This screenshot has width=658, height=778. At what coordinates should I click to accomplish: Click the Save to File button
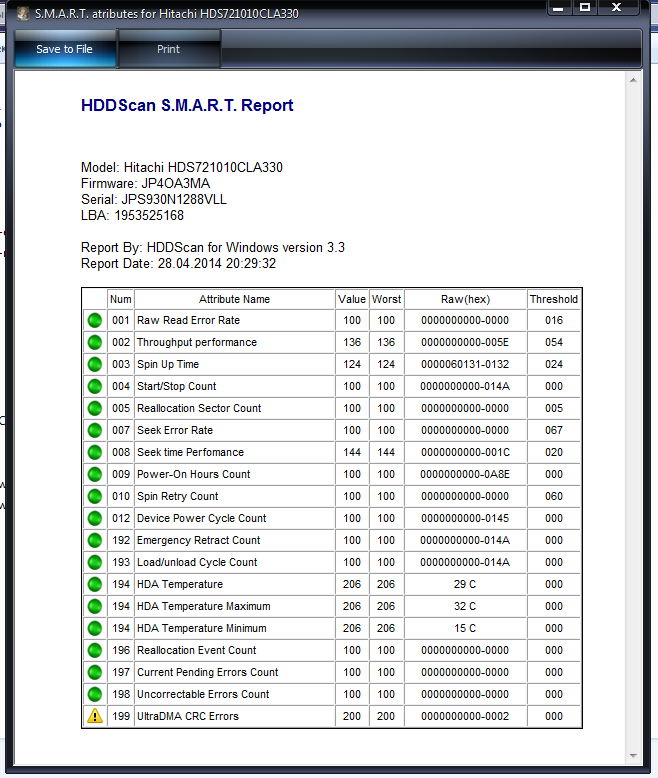click(x=65, y=49)
